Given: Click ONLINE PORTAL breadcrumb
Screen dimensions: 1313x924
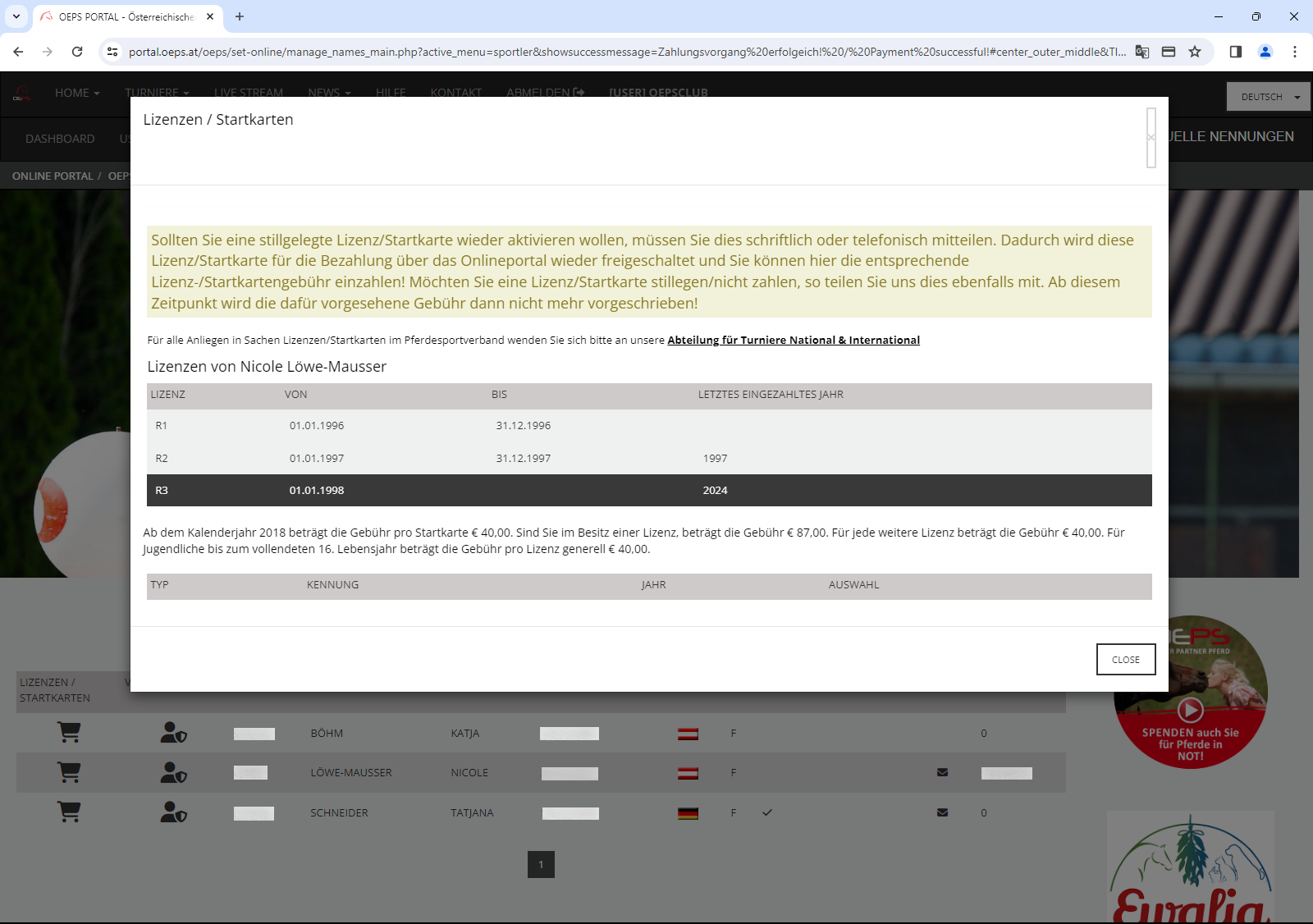Looking at the screenshot, I should coord(53,176).
